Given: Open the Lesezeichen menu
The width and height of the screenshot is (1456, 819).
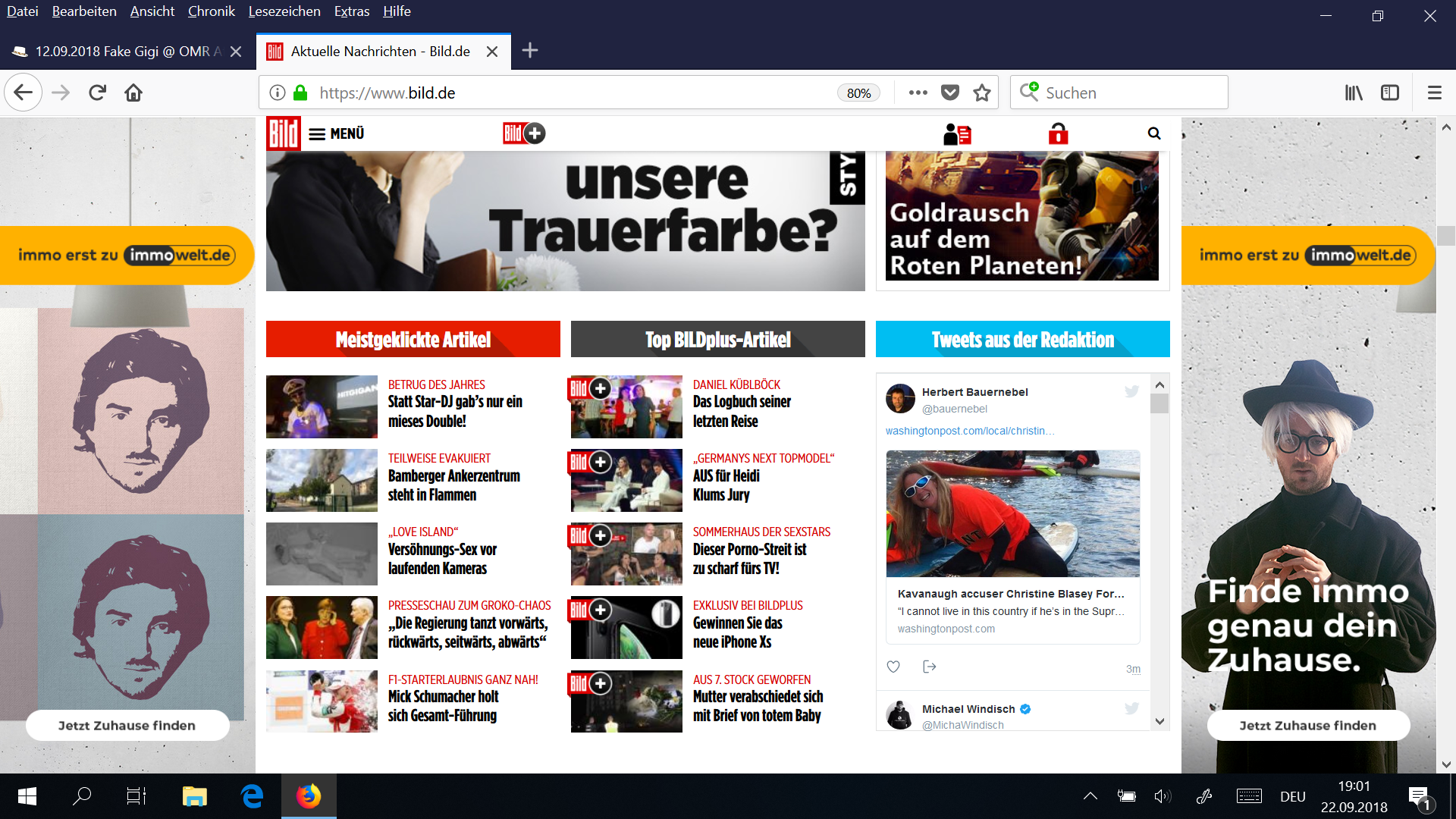Looking at the screenshot, I should [284, 11].
